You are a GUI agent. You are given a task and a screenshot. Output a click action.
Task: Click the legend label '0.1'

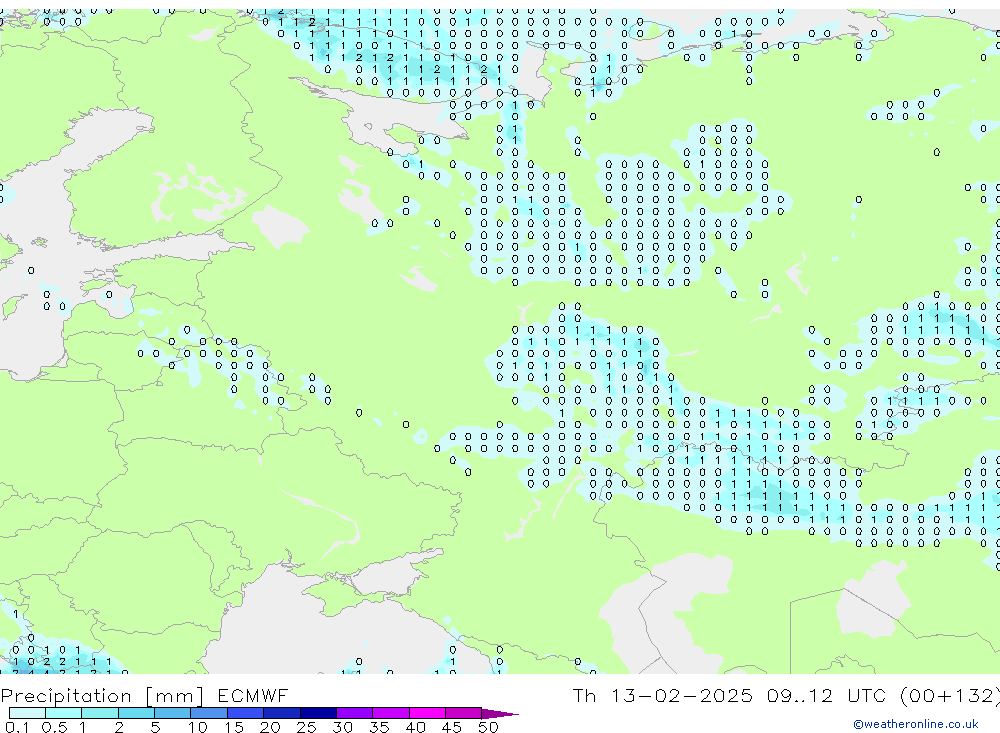[x=17, y=727]
